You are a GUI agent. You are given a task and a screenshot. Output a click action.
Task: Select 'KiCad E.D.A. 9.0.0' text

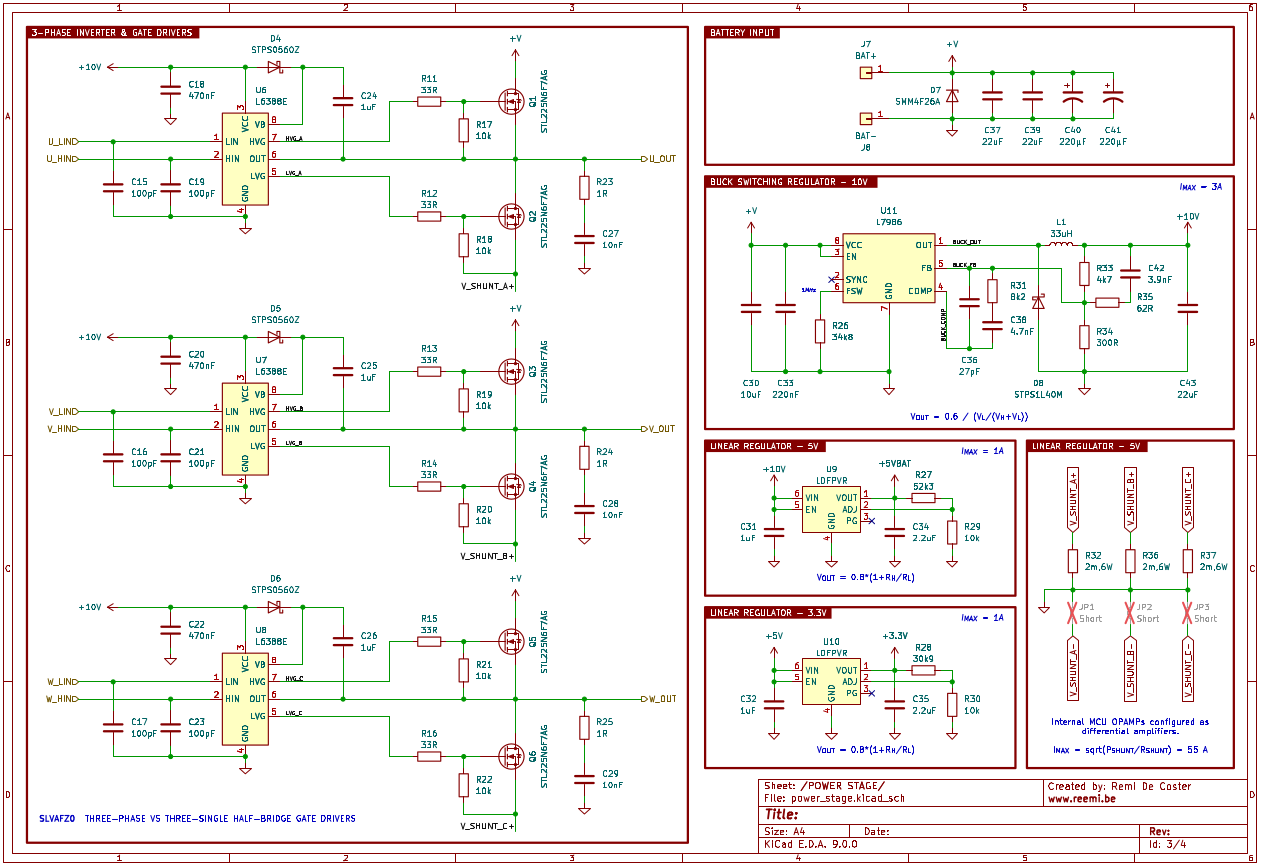click(810, 844)
